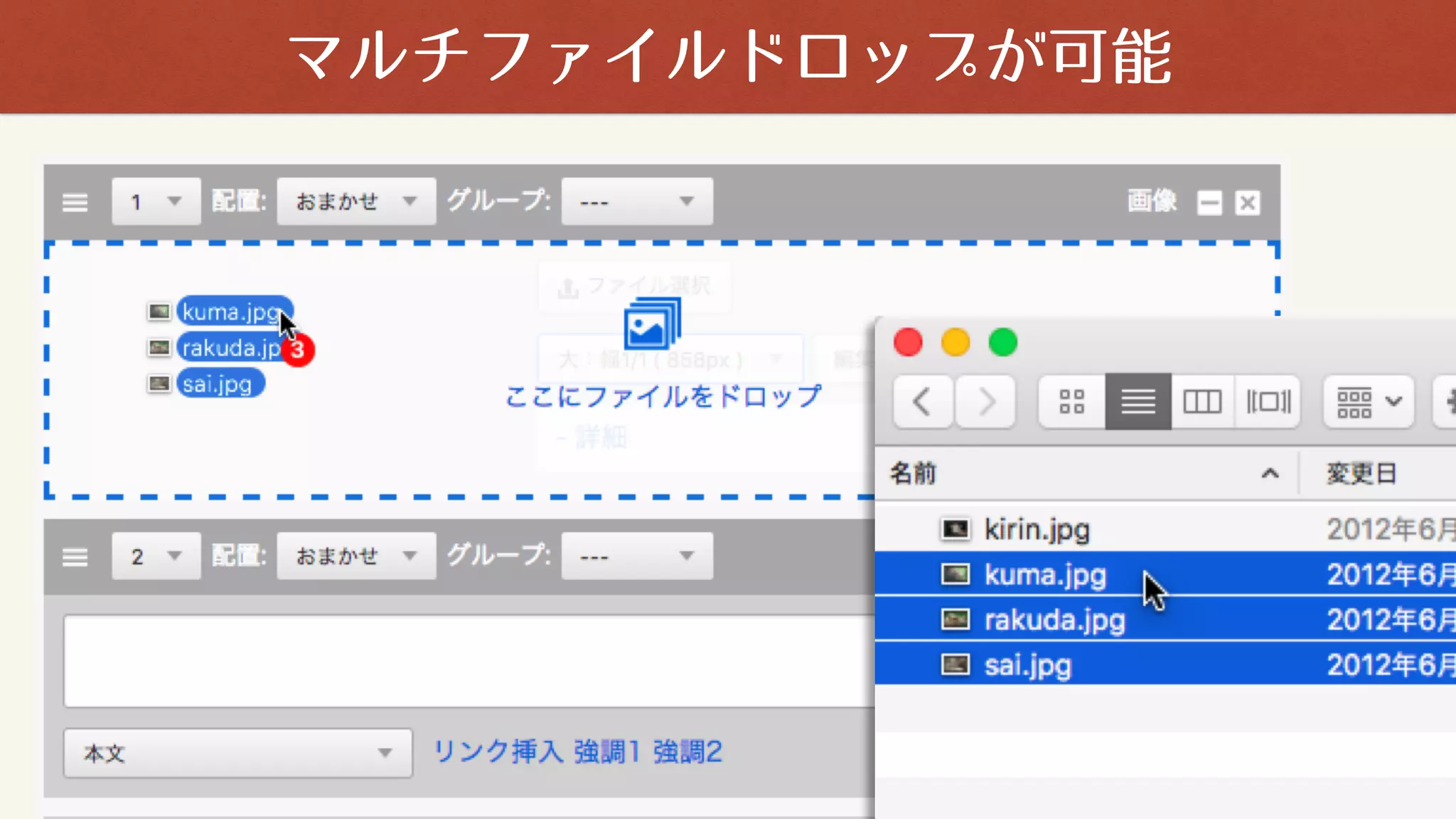Click the small icon beside dragged kuma.jpg

[159, 311]
